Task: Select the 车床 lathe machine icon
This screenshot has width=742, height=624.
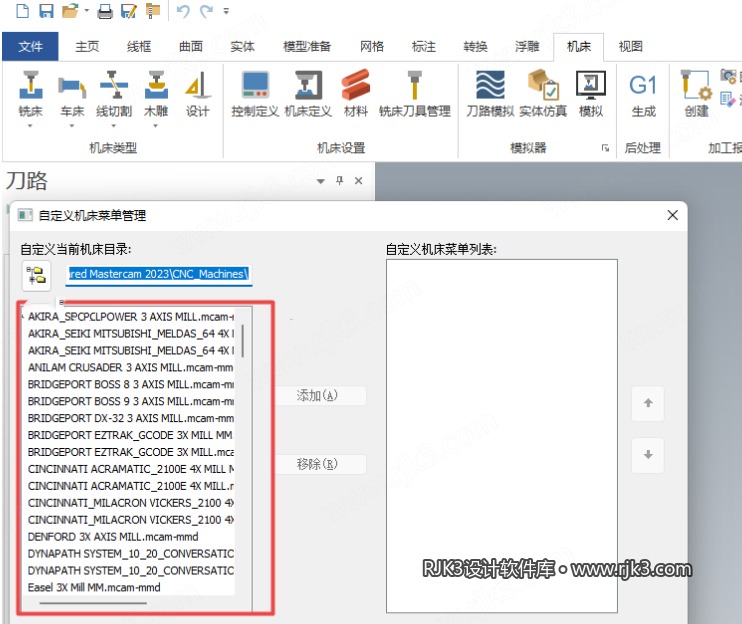Action: pyautogui.click(x=72, y=94)
